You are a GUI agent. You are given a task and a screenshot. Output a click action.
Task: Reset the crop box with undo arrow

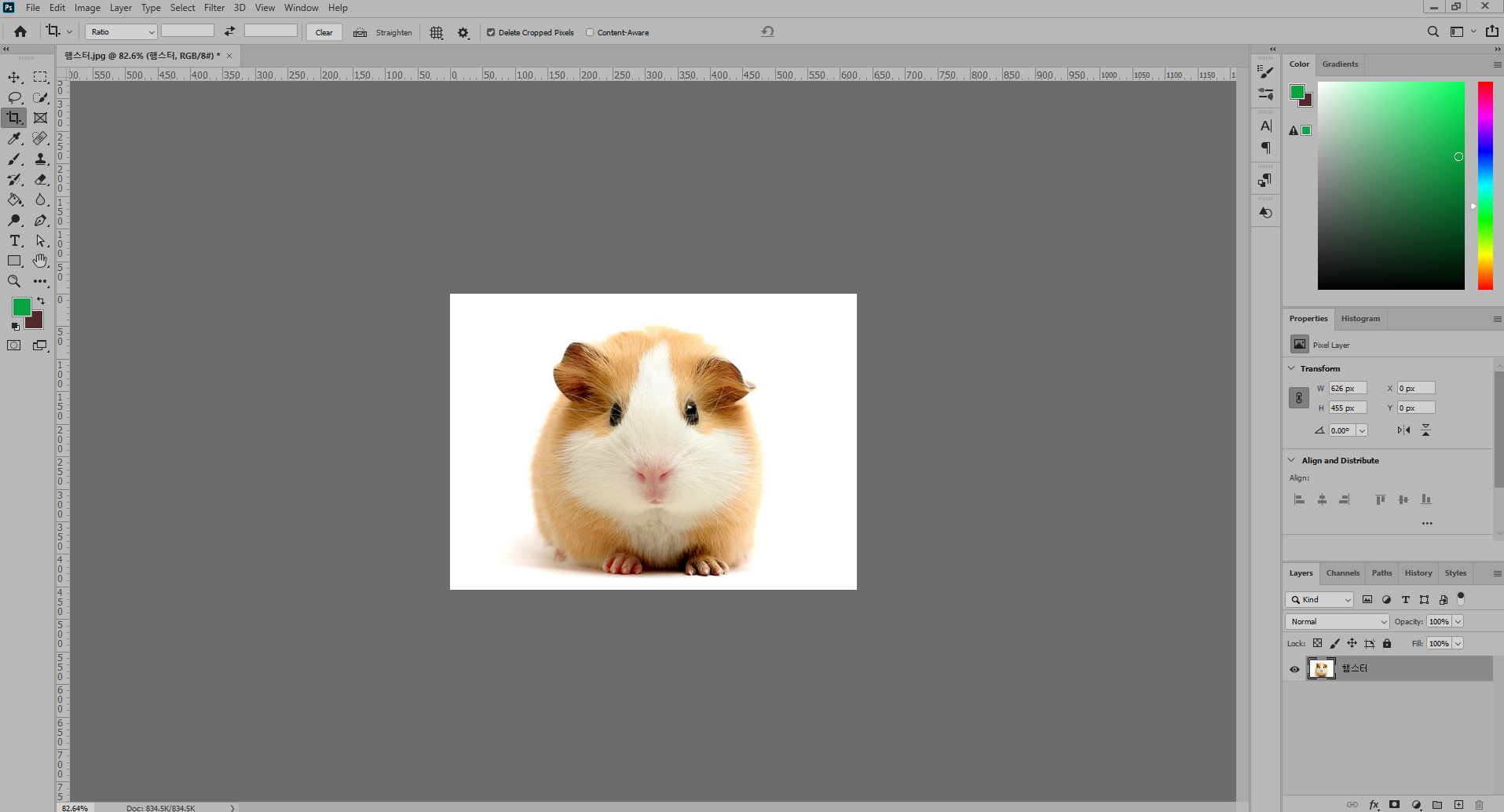pos(767,31)
